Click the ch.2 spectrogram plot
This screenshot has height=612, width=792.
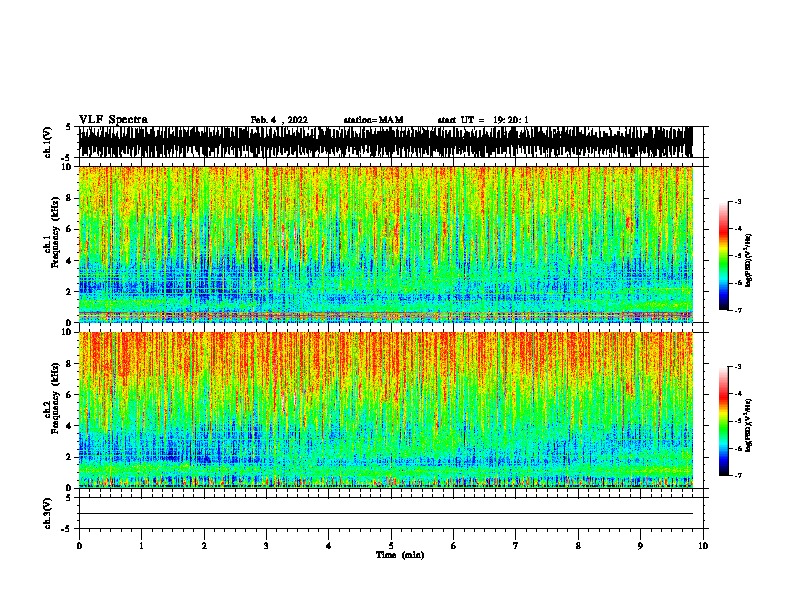pyautogui.click(x=386, y=410)
